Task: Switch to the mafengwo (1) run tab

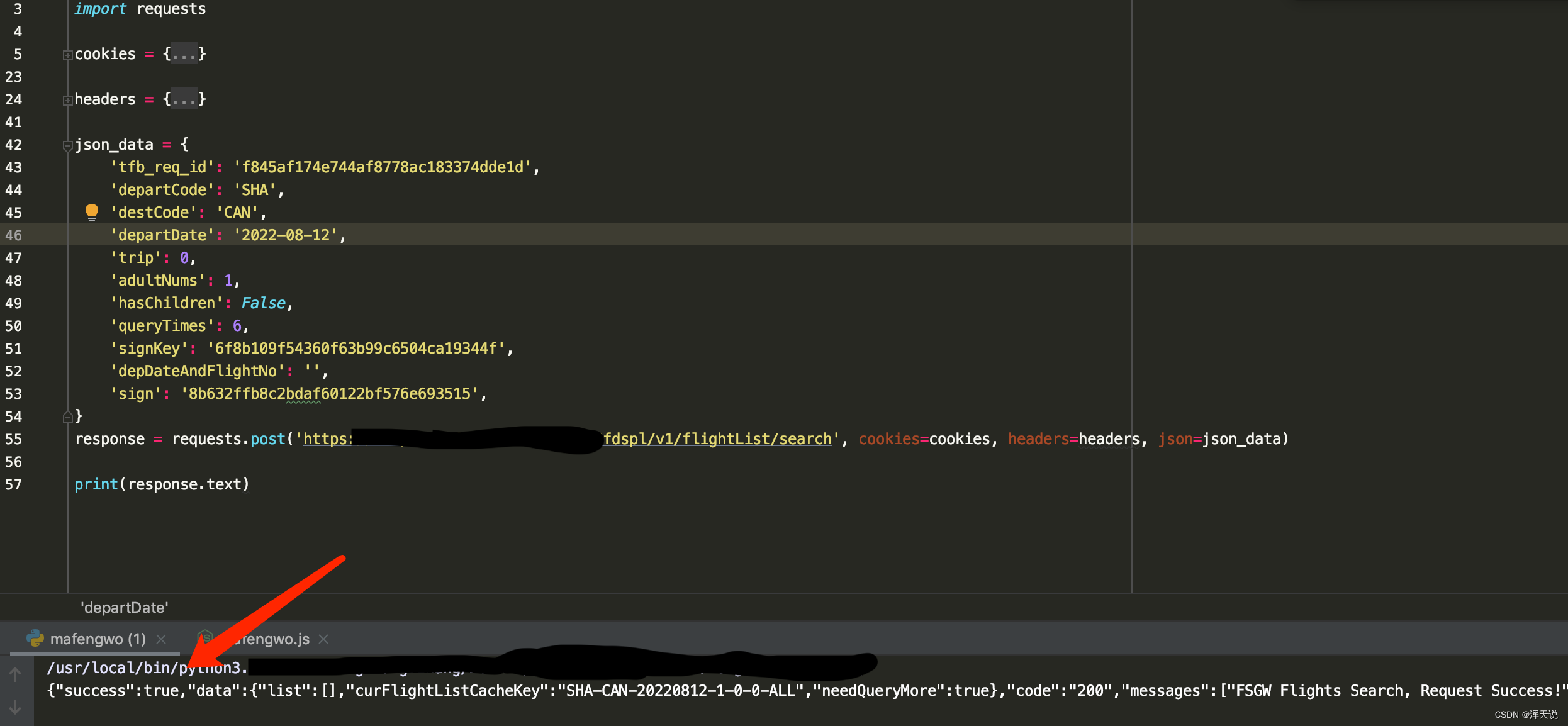Action: [98, 639]
